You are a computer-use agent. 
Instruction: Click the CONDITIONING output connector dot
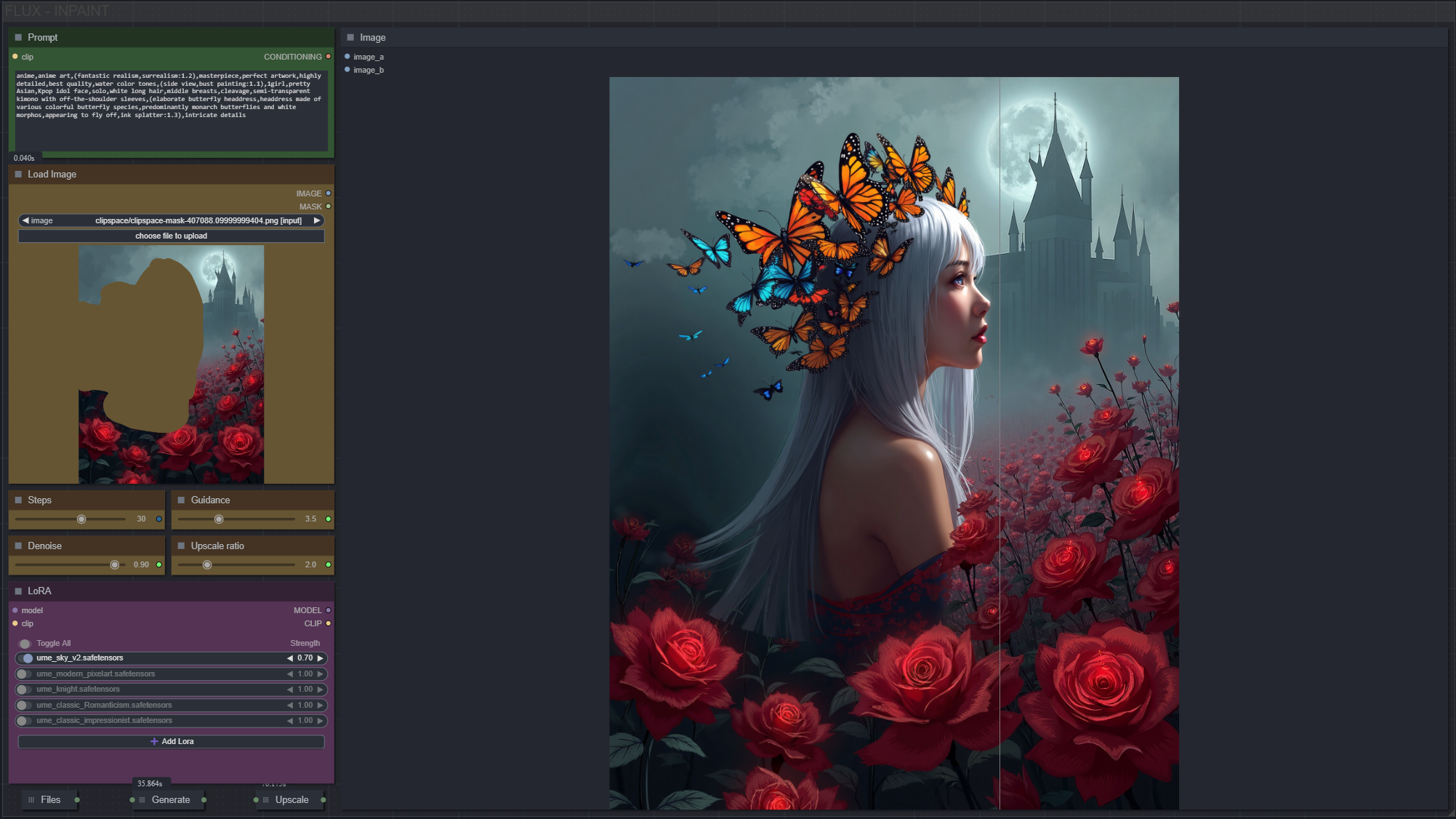pyautogui.click(x=329, y=57)
